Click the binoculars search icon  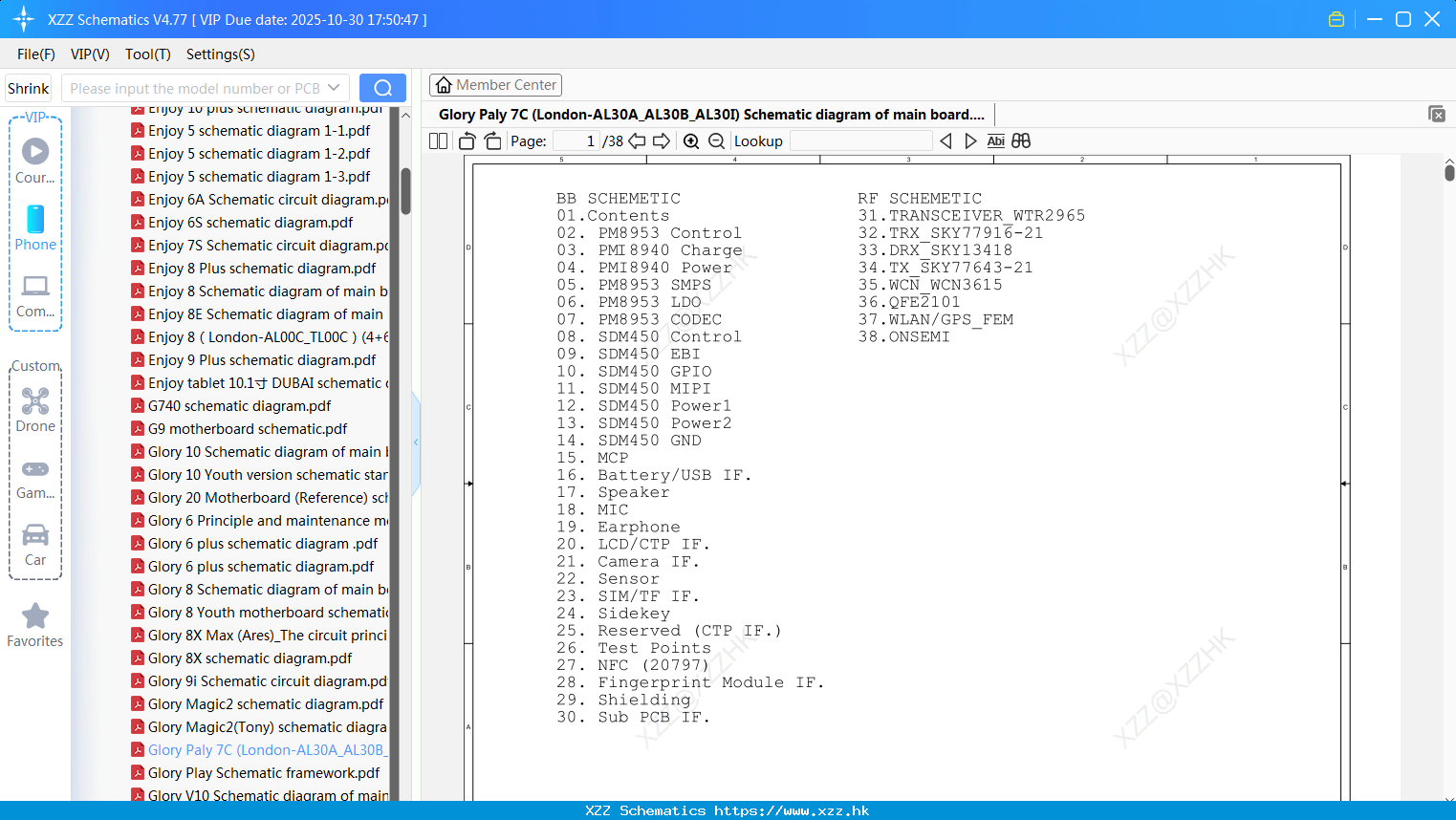pyautogui.click(x=1021, y=140)
